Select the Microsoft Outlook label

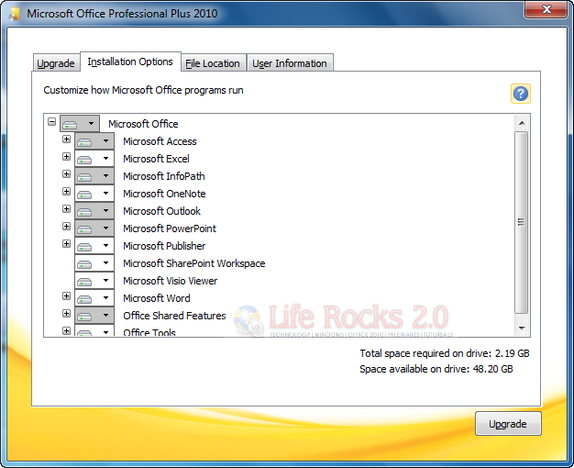(162, 211)
